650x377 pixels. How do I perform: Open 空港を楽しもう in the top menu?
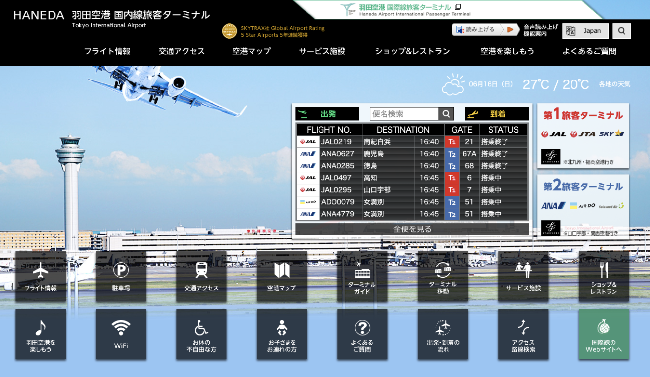[507, 51]
